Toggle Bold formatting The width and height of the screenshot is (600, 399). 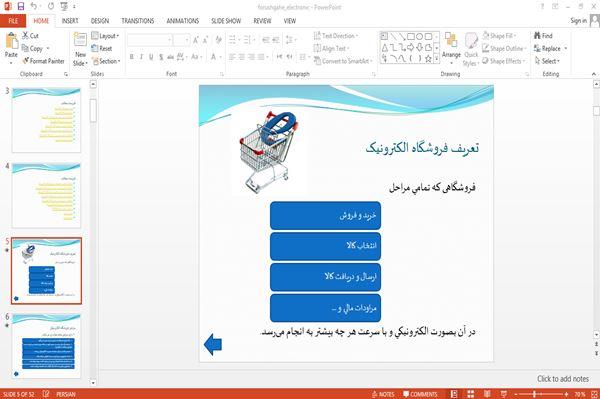pos(132,57)
